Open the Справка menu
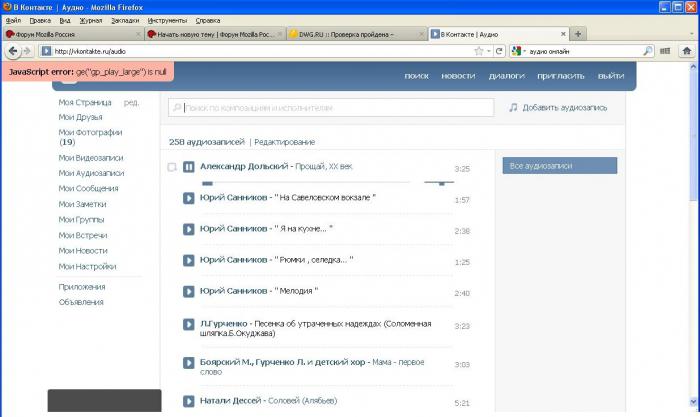 click(208, 21)
